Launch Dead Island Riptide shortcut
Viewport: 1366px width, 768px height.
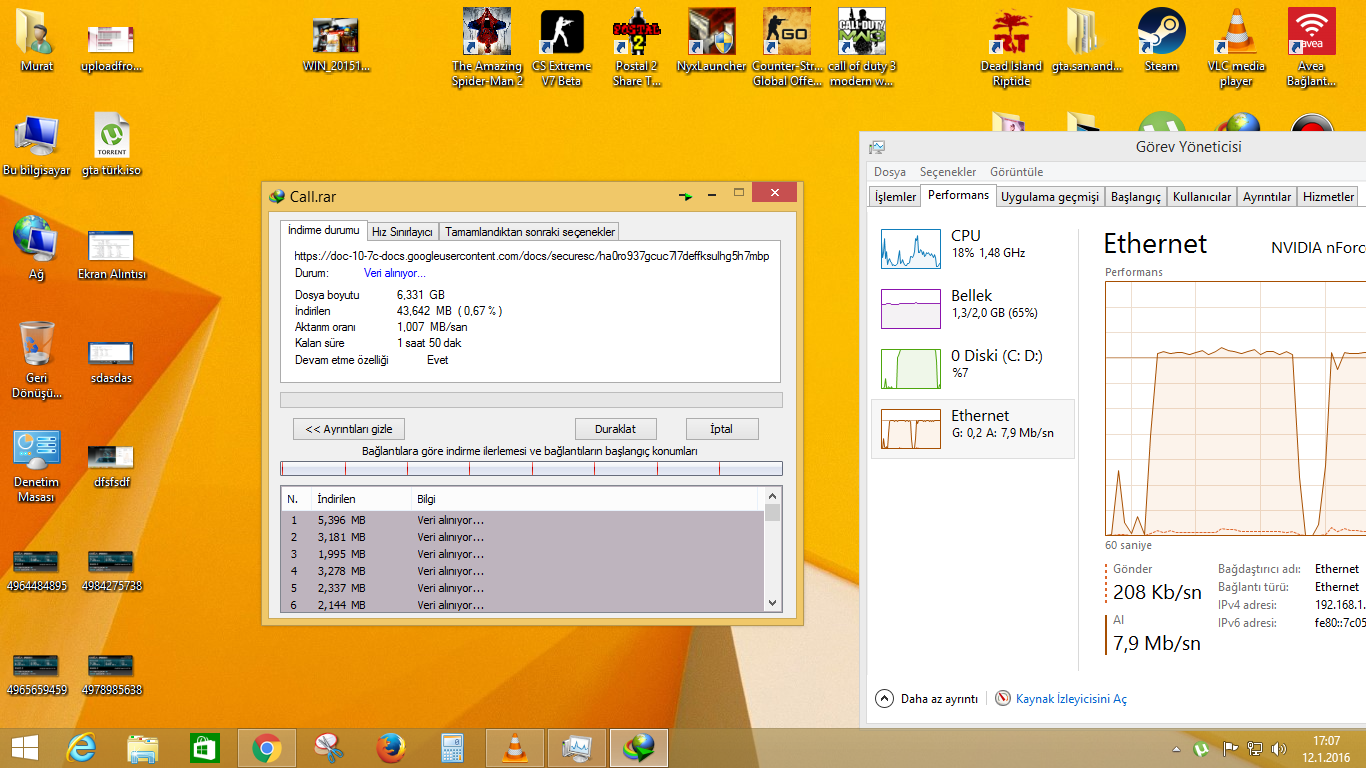pos(1011,47)
